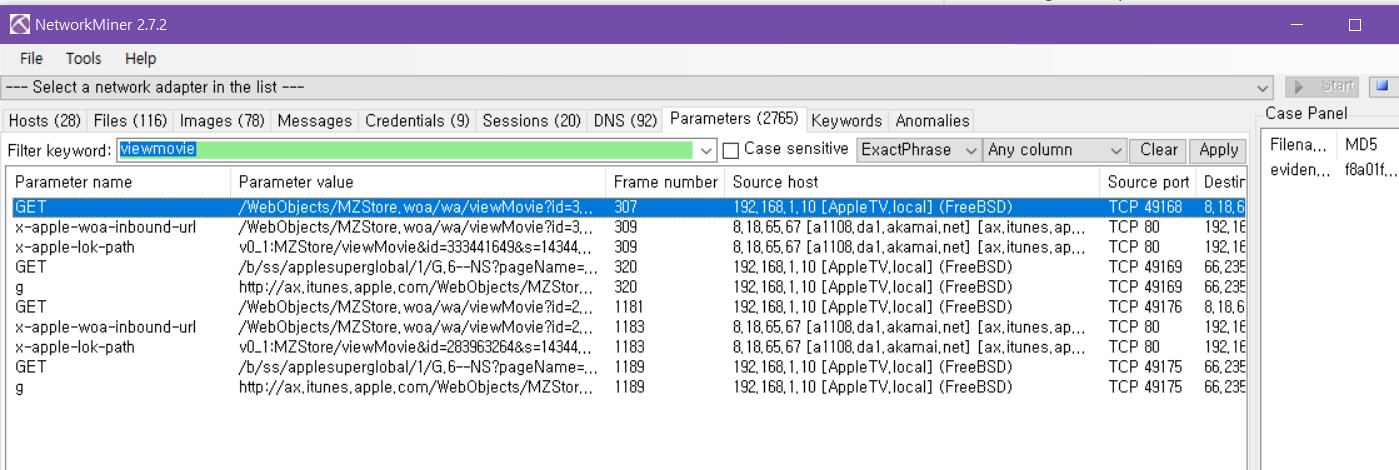The width and height of the screenshot is (1399, 470).
Task: Switch to the Anomalies tab
Action: coord(932,121)
